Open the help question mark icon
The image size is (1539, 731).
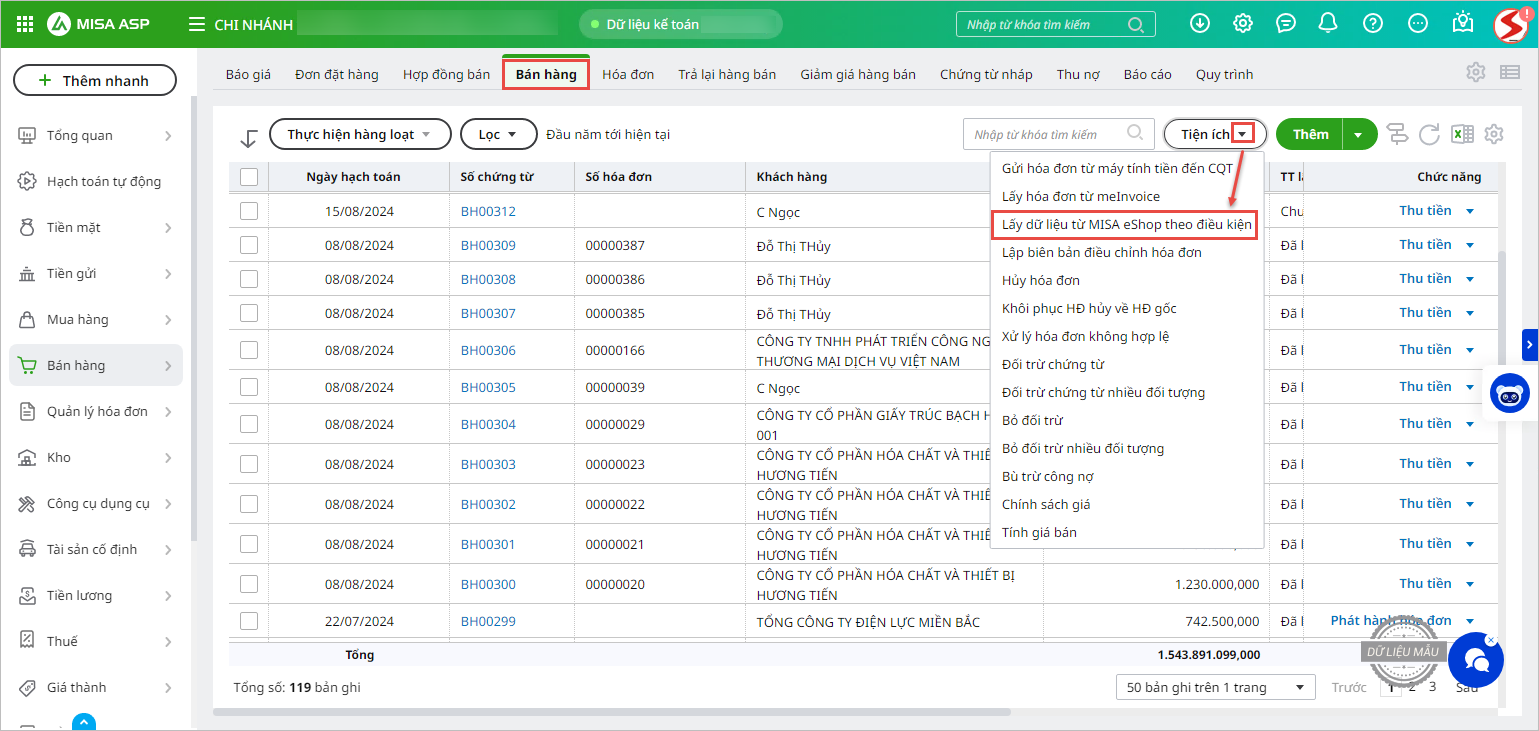point(1372,24)
